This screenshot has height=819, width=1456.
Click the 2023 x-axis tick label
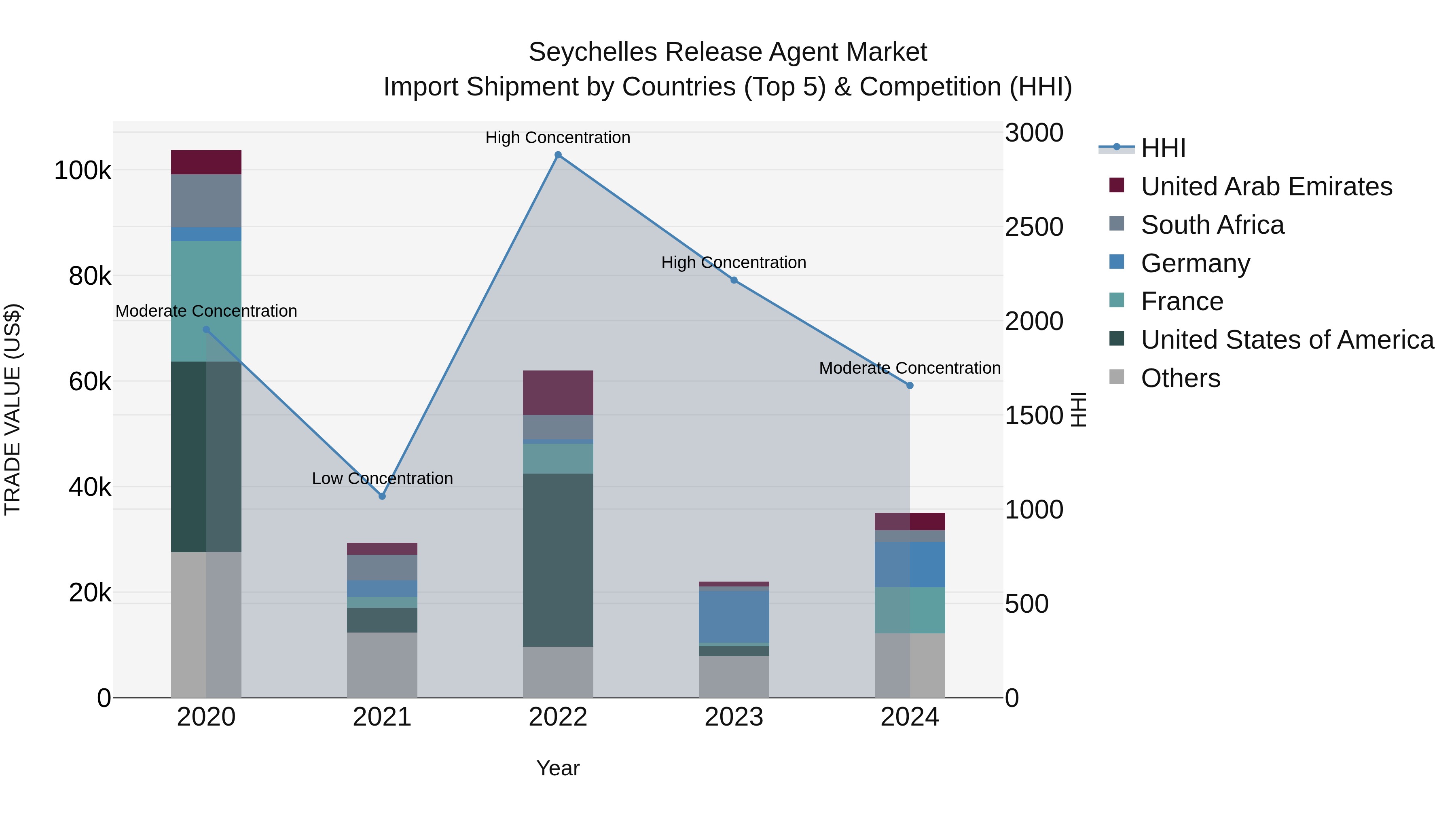[x=734, y=717]
